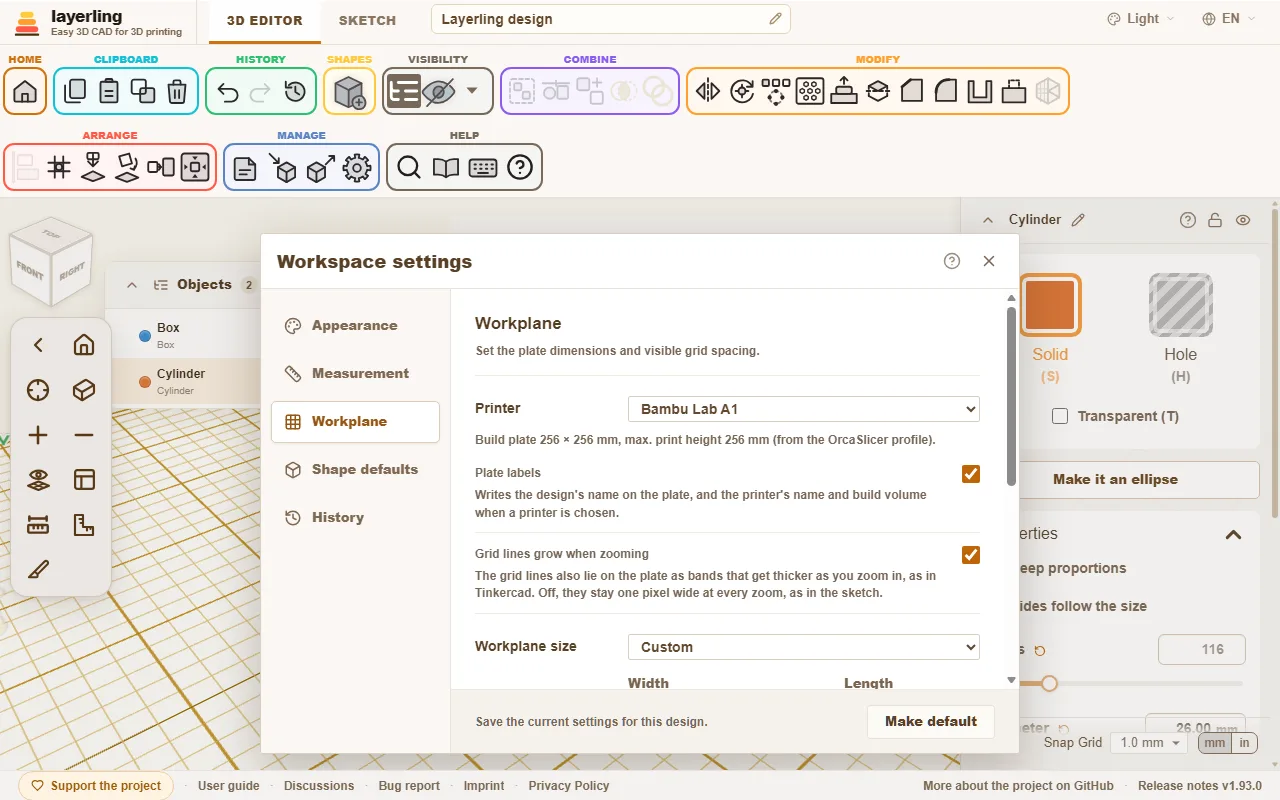Click the notes document icon in the Manage group

click(245, 168)
